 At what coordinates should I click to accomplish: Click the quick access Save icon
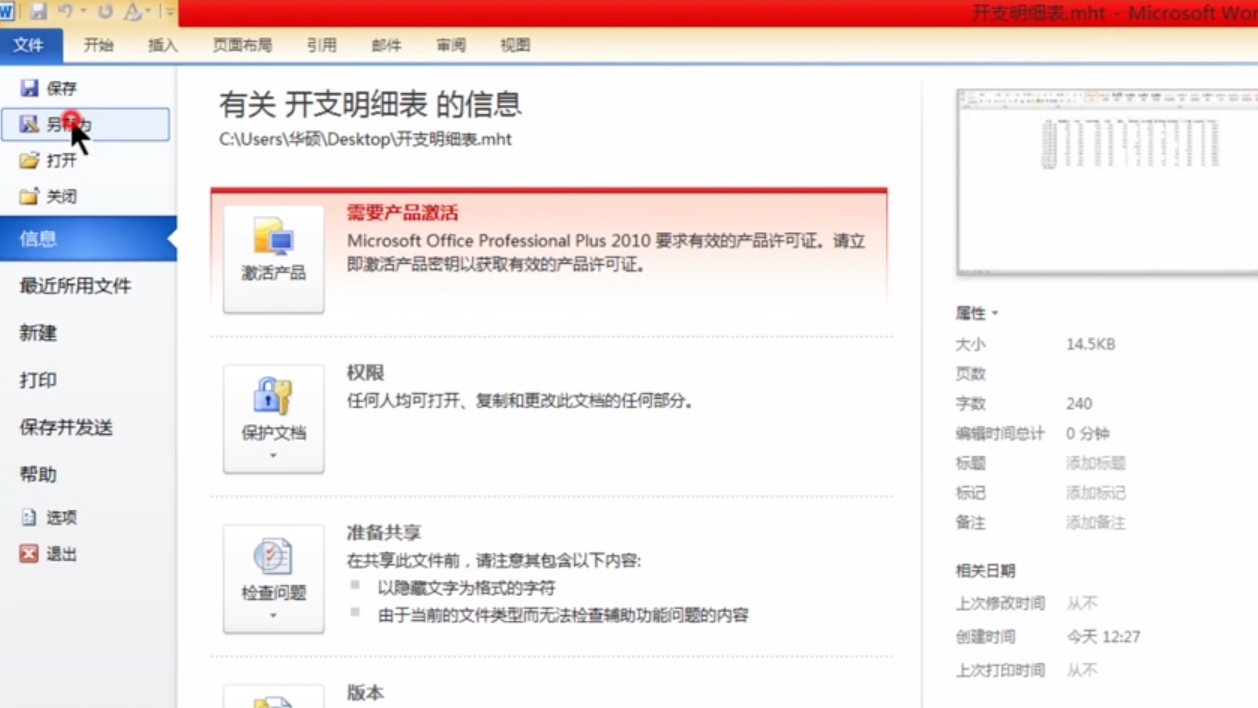tap(39, 12)
